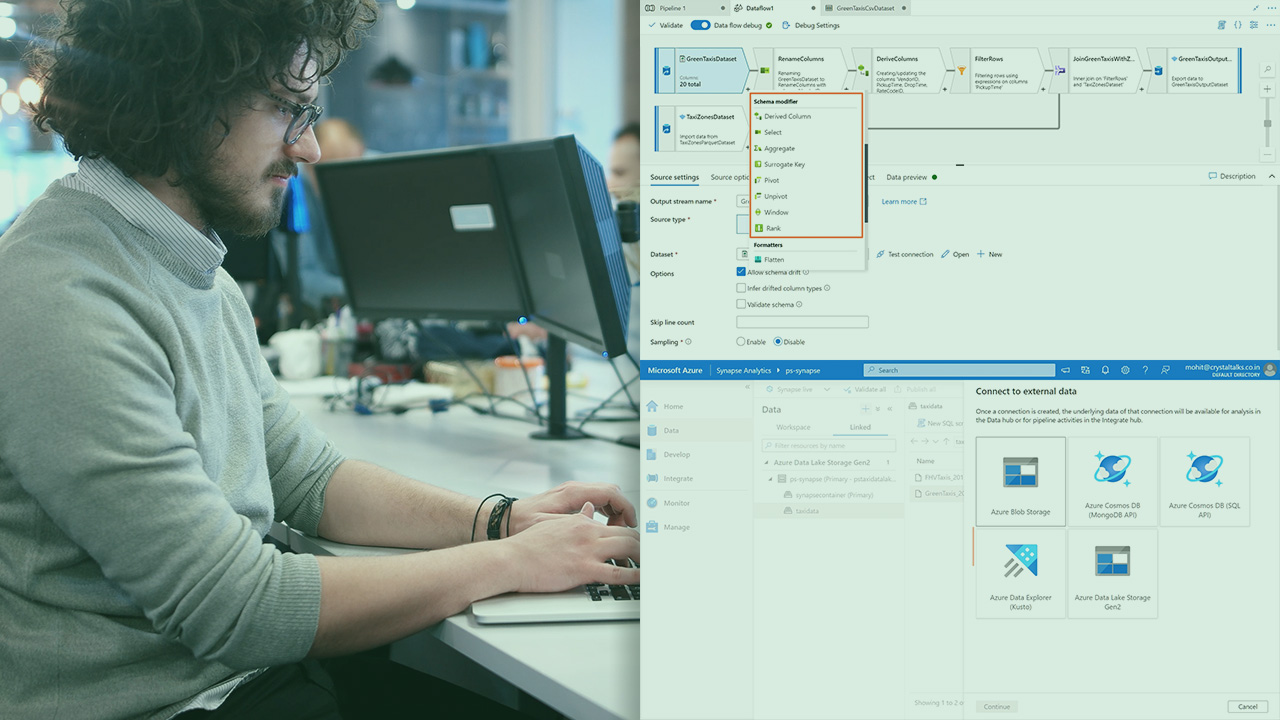1280x720 pixels.
Task: Click the FilterRows funnel icon
Action: click(x=962, y=71)
